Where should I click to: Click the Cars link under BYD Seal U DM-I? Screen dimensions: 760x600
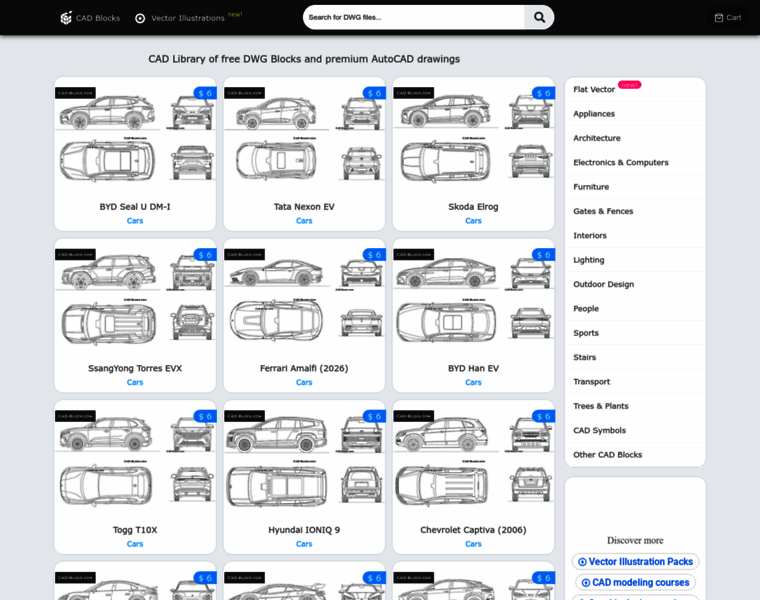pos(135,221)
